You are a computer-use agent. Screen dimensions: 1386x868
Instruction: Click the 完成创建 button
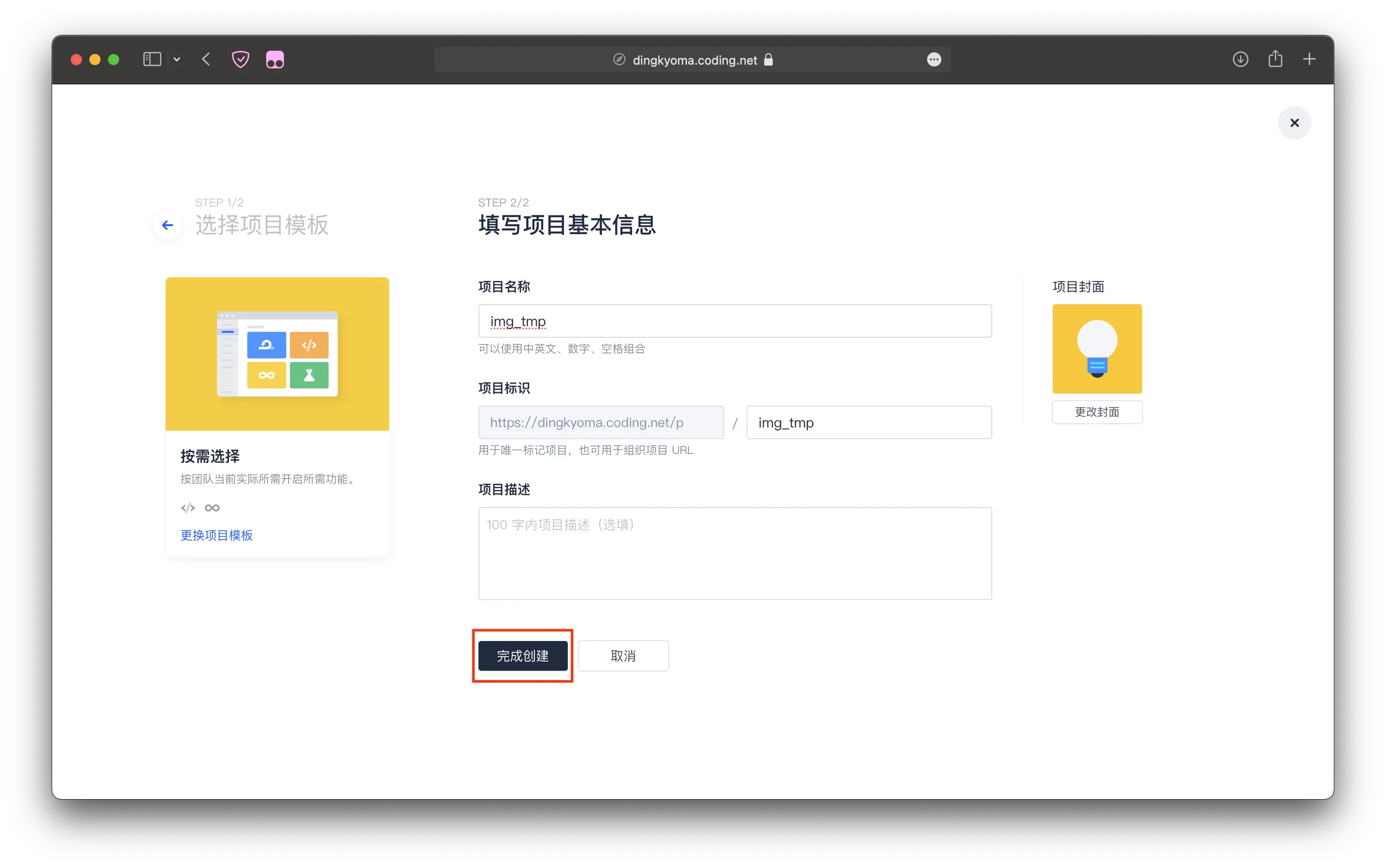tap(523, 655)
